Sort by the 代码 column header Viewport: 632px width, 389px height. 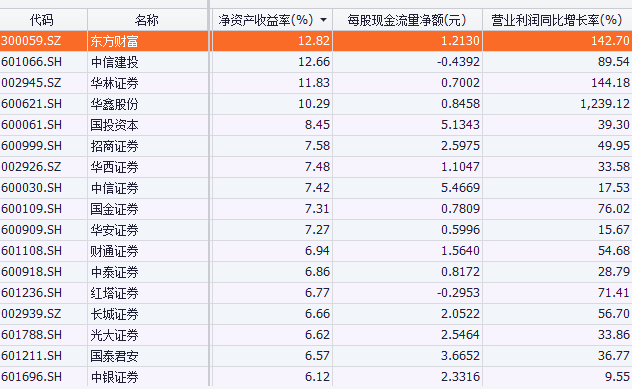pyautogui.click(x=43, y=20)
